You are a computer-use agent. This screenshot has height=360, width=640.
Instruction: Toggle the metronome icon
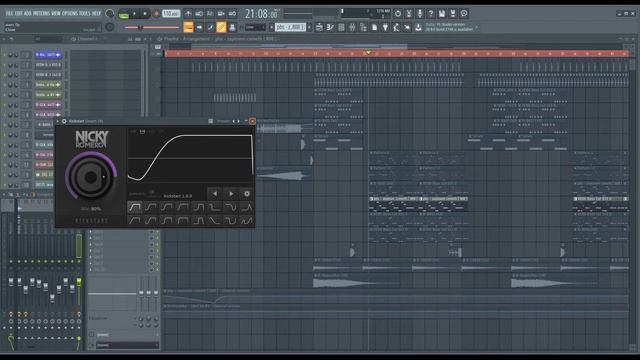(x=188, y=13)
